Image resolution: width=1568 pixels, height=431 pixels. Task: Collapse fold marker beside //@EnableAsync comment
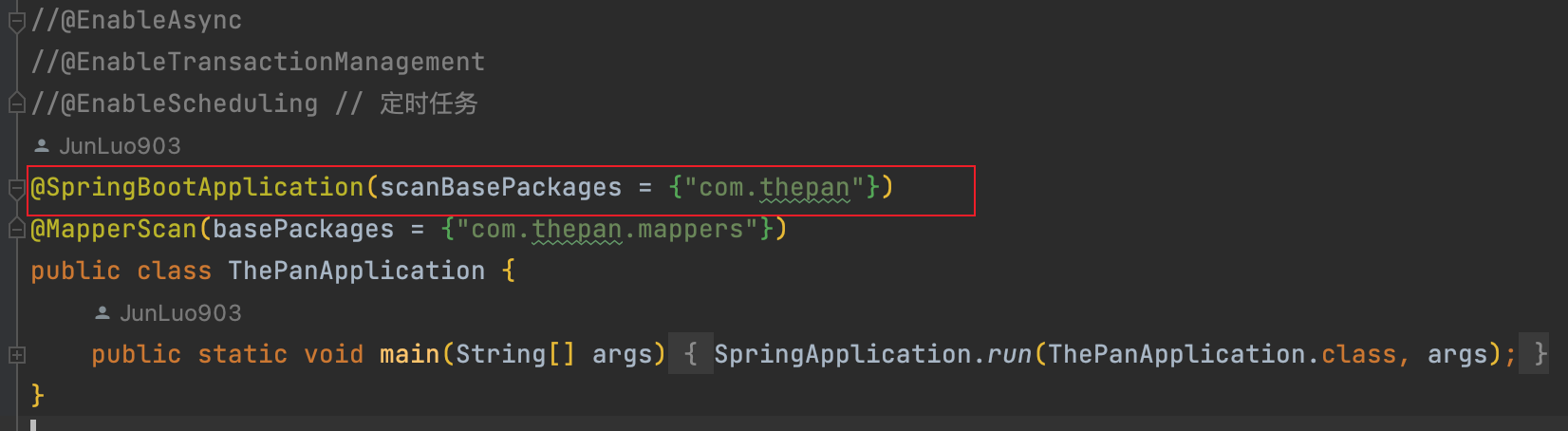[x=16, y=21]
